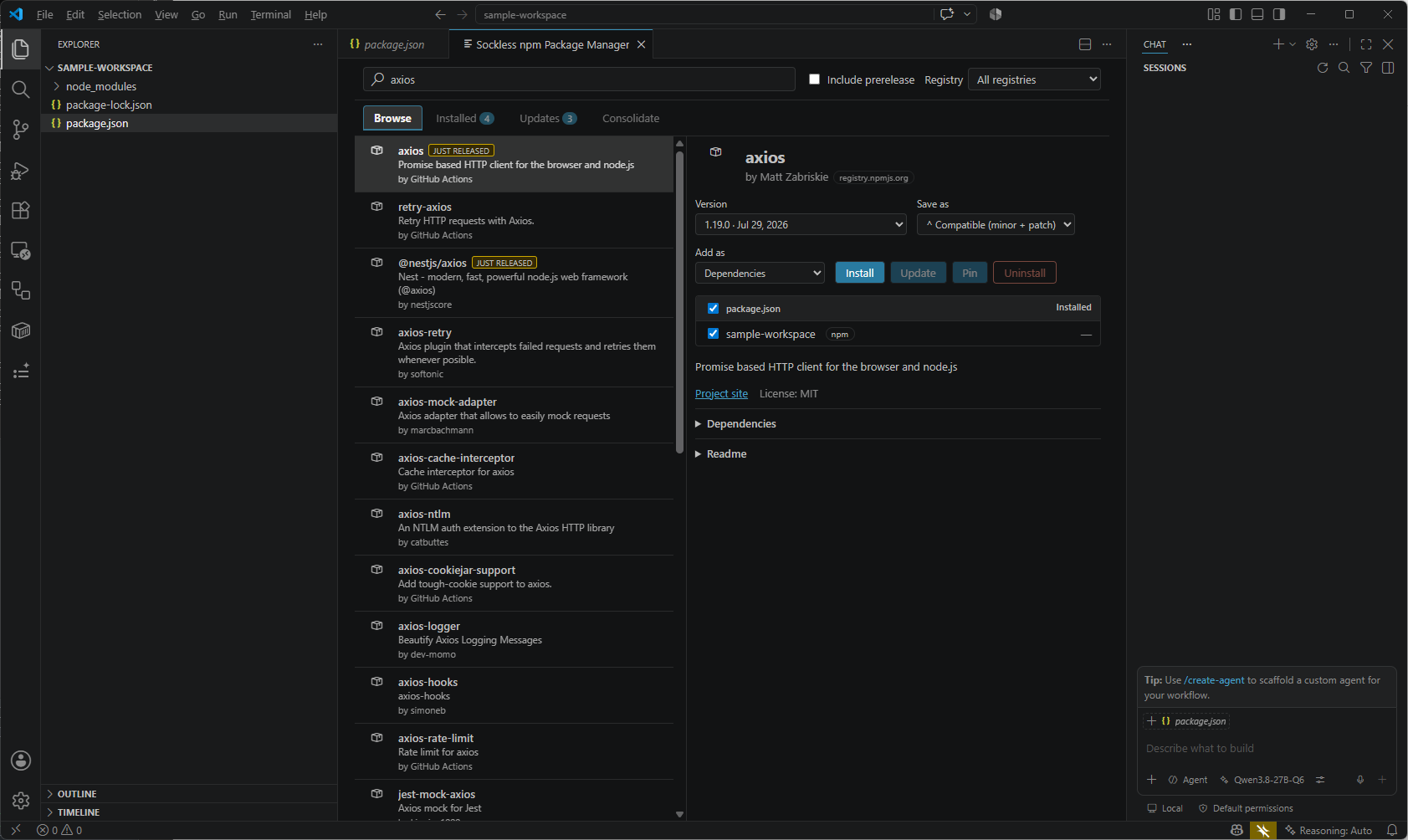Open the Version 1.19.0 dropdown

coord(801,224)
